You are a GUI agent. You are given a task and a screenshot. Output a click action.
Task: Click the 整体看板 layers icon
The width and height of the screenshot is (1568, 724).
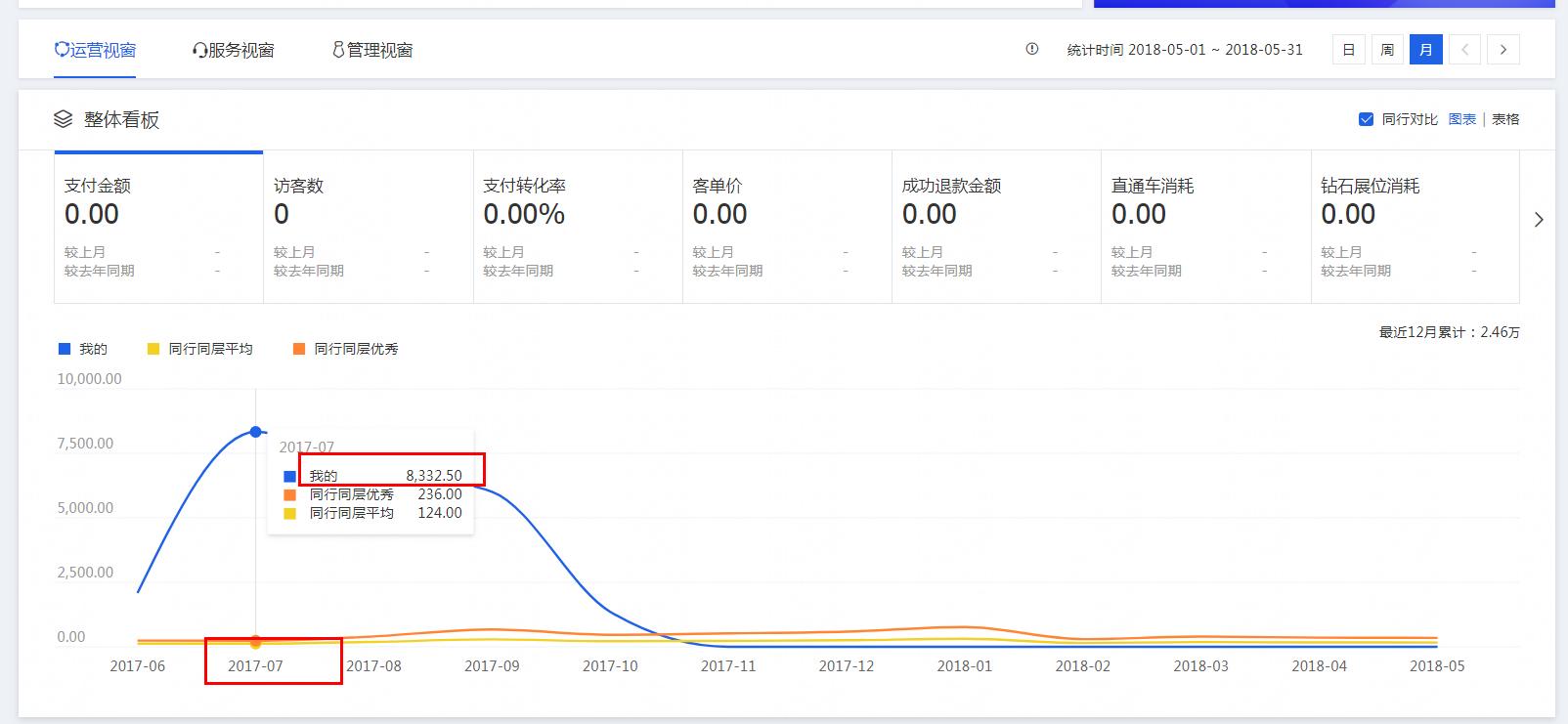(x=64, y=119)
